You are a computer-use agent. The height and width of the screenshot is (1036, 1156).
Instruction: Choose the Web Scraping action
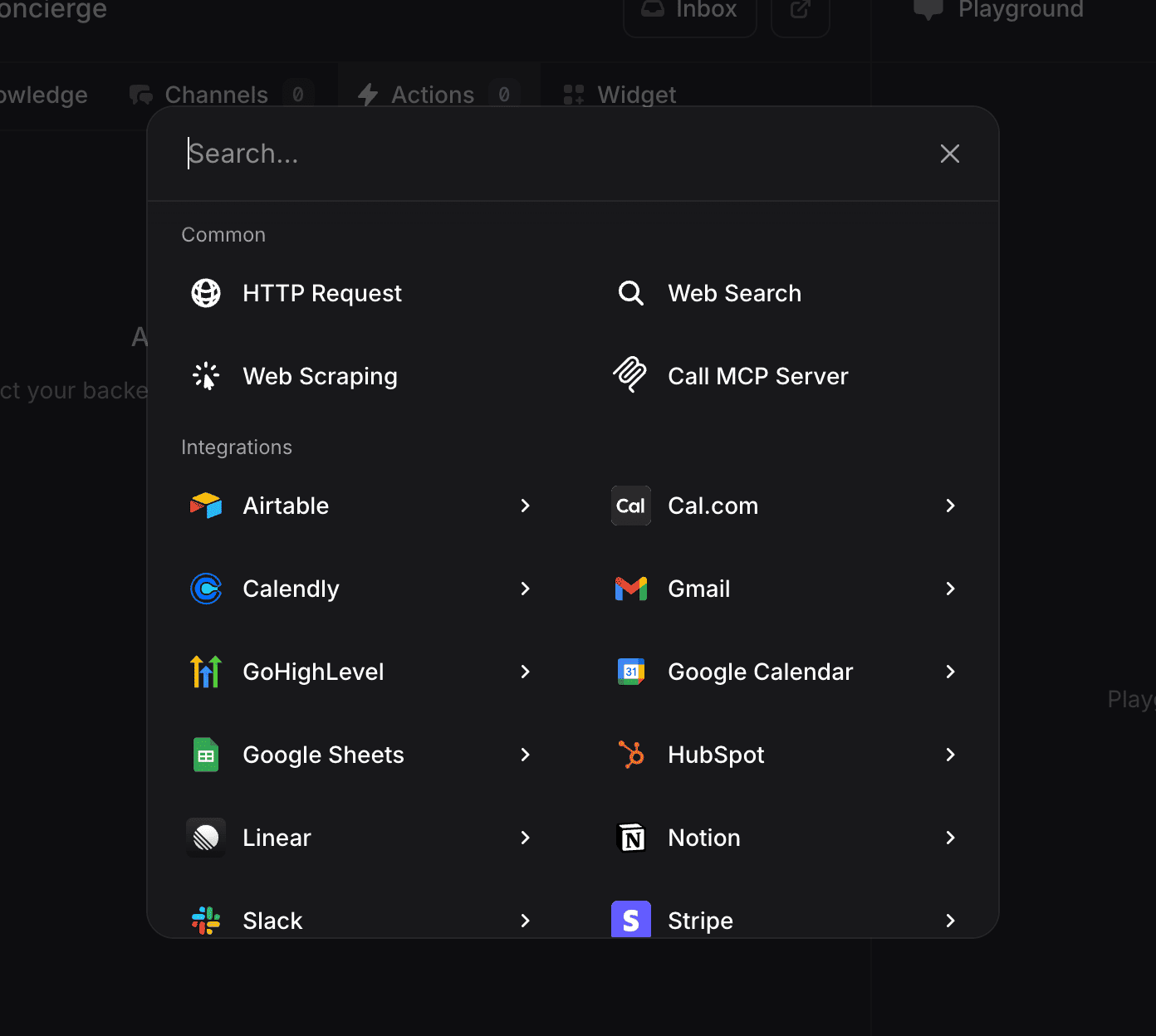click(320, 376)
